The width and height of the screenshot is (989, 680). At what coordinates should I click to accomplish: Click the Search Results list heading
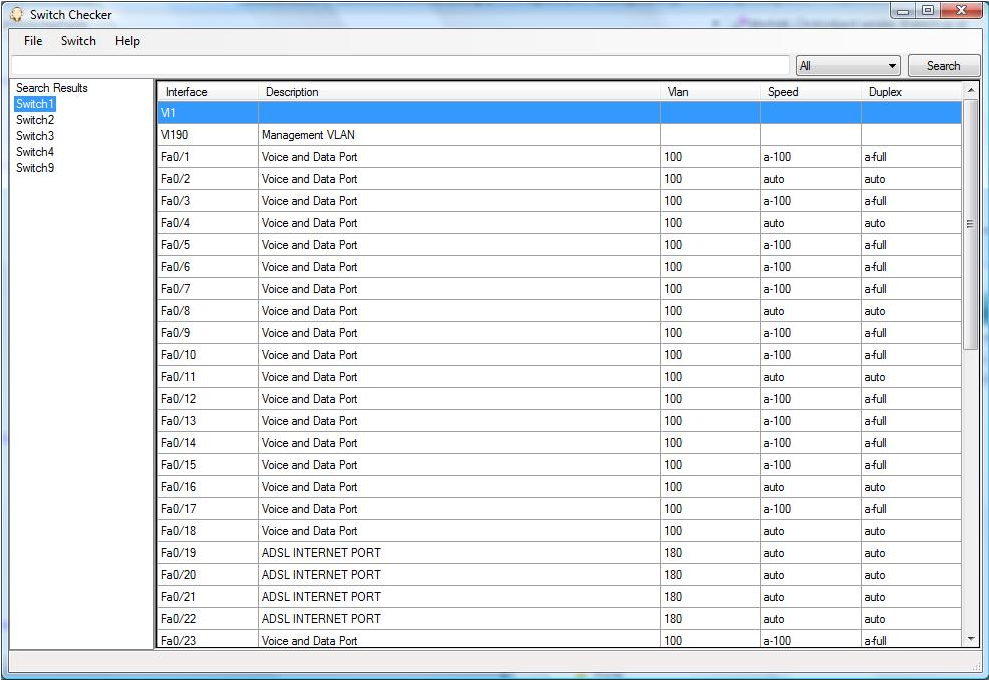52,88
